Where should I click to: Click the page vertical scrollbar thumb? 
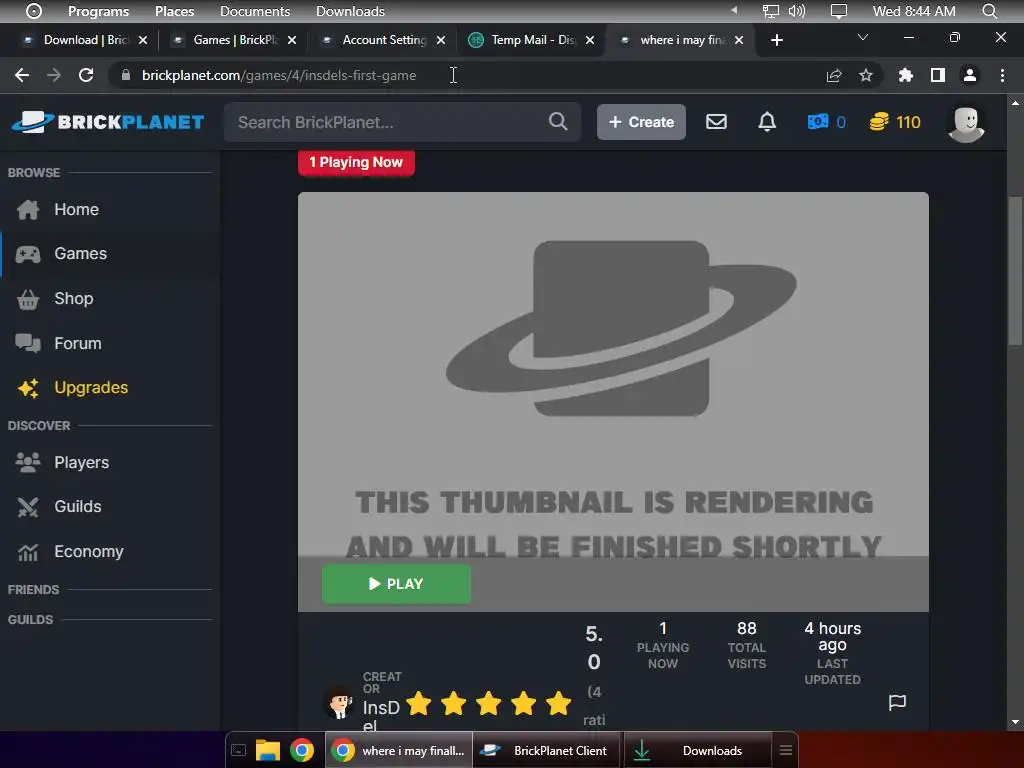[1015, 271]
